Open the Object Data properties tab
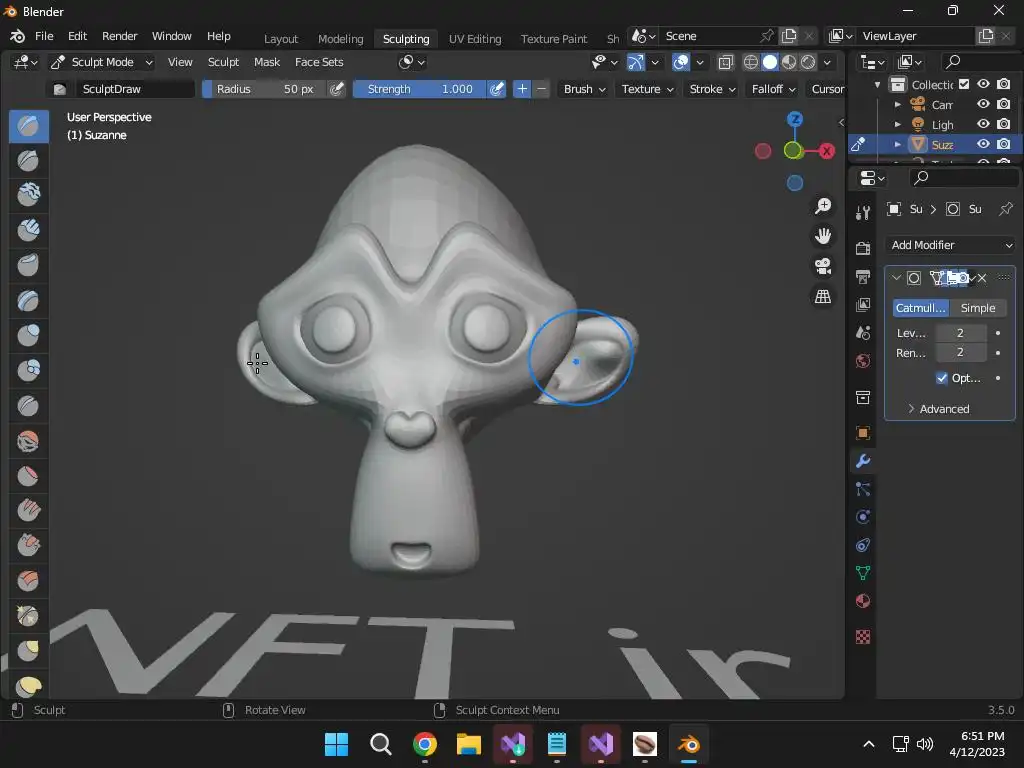The height and width of the screenshot is (768, 1024). [863, 573]
